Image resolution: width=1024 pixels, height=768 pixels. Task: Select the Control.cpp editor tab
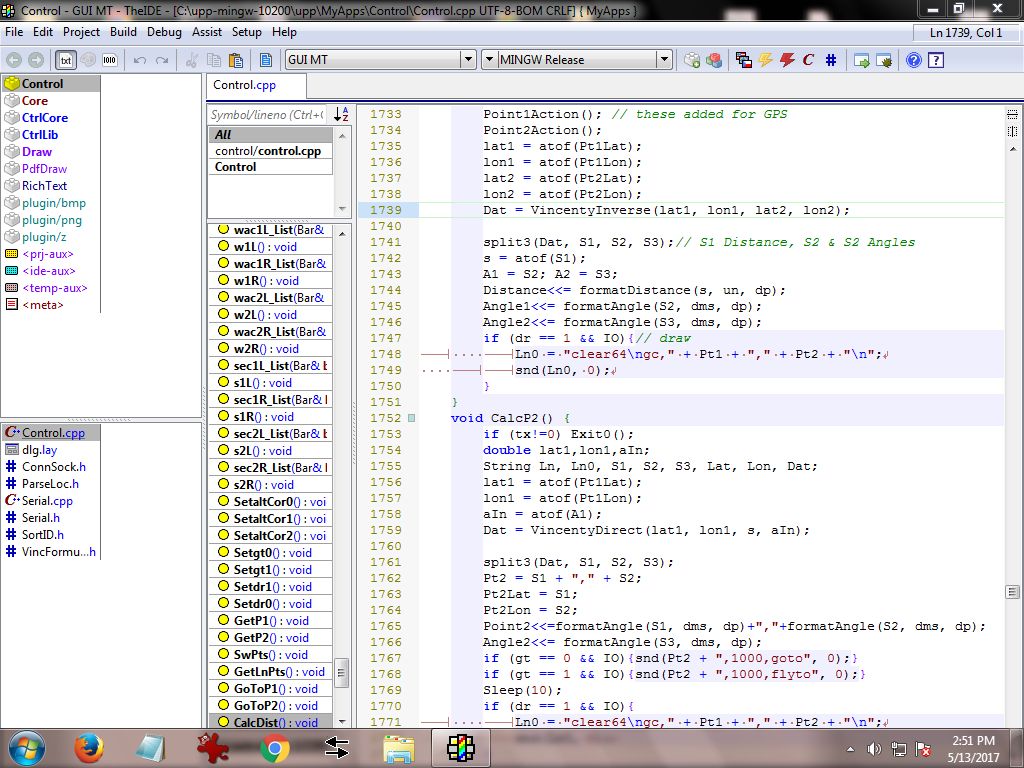click(244, 85)
